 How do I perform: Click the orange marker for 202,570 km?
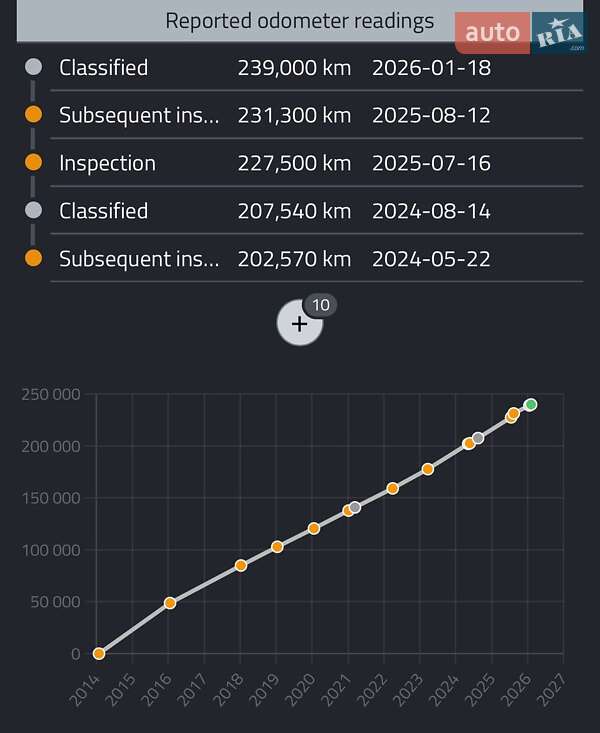coord(33,259)
